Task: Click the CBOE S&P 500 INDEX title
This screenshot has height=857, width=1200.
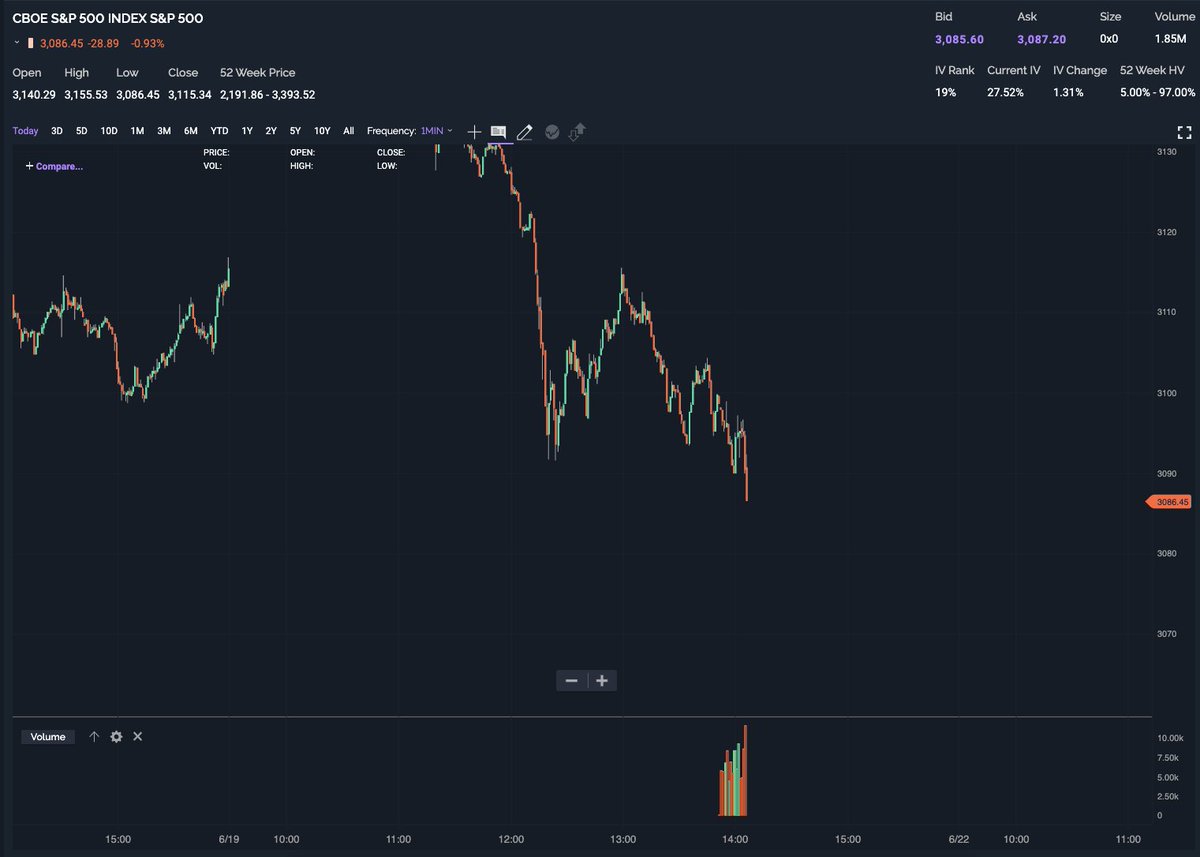Action: (x=107, y=18)
